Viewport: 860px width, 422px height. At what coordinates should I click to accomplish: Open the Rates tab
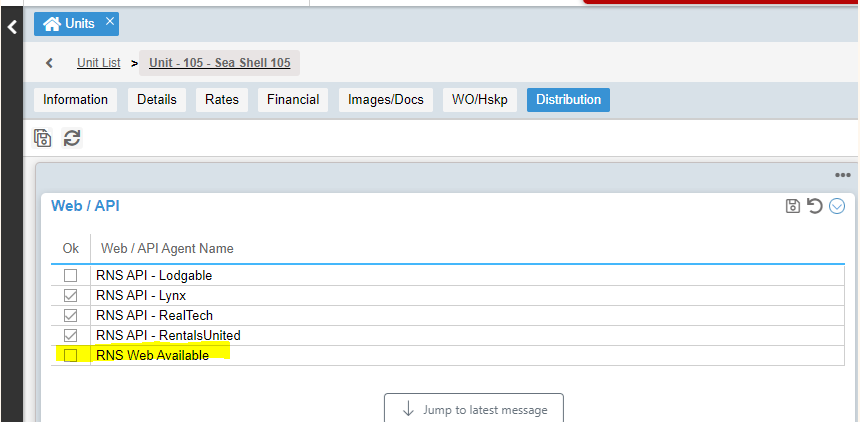(x=222, y=100)
